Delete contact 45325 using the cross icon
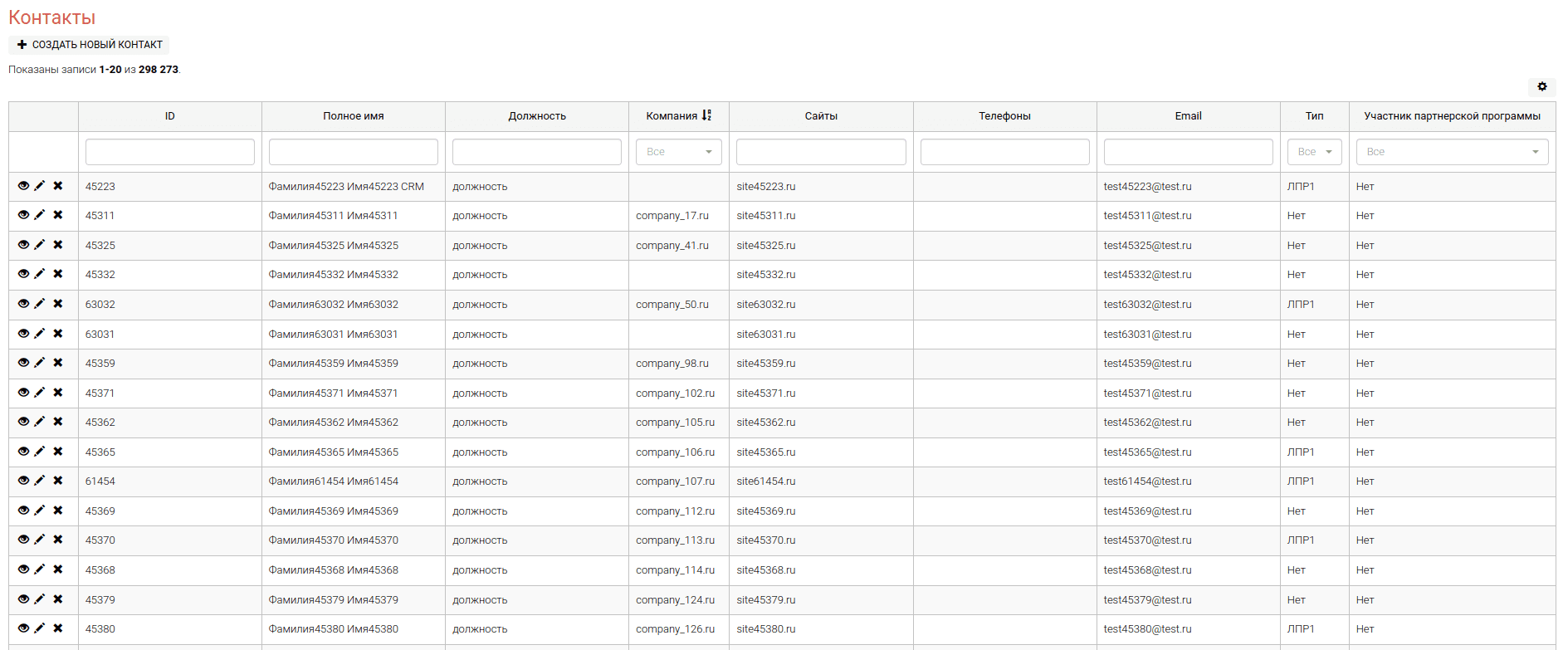Viewport: 1568px width, 650px height. pos(58,245)
